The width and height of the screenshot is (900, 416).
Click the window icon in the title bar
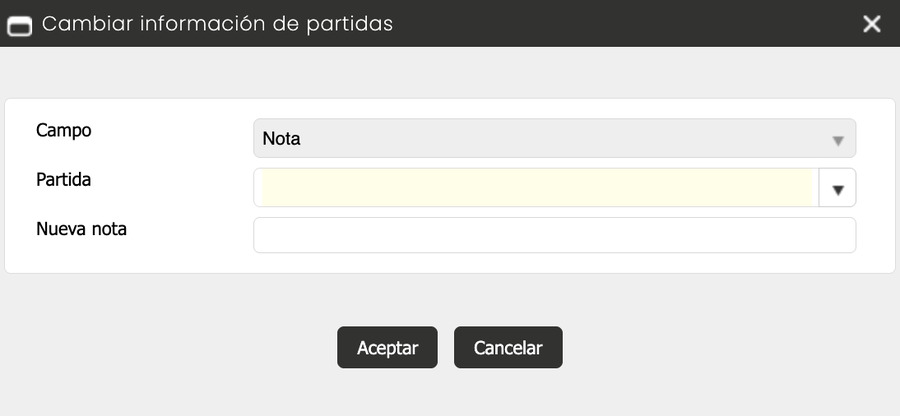[x=20, y=24]
